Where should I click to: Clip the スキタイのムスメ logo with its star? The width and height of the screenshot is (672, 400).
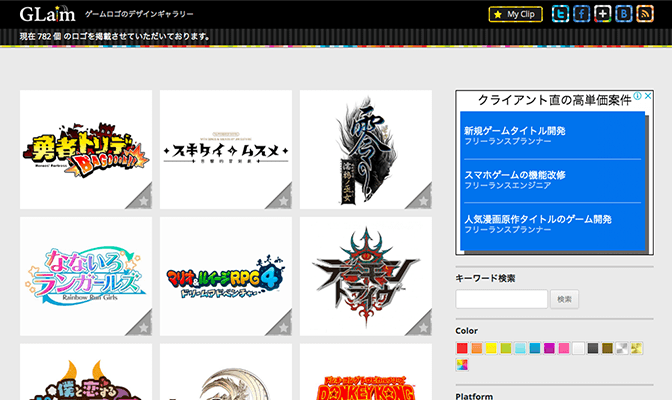click(x=283, y=200)
